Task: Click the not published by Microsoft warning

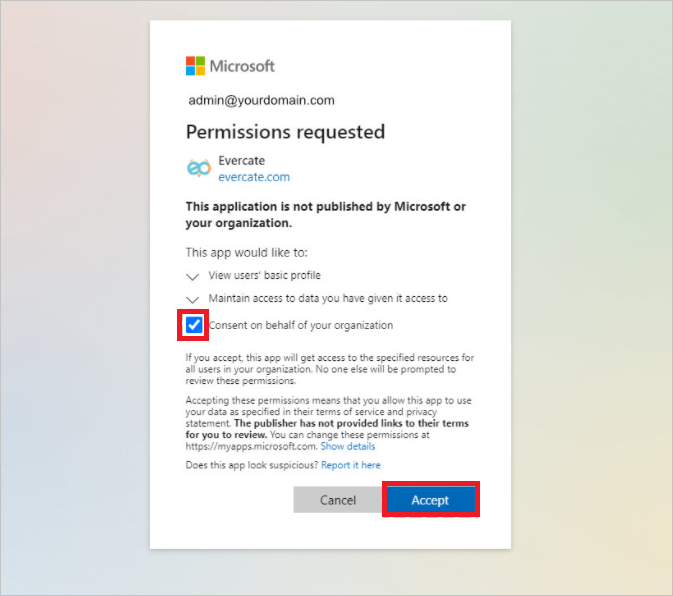Action: click(326, 215)
